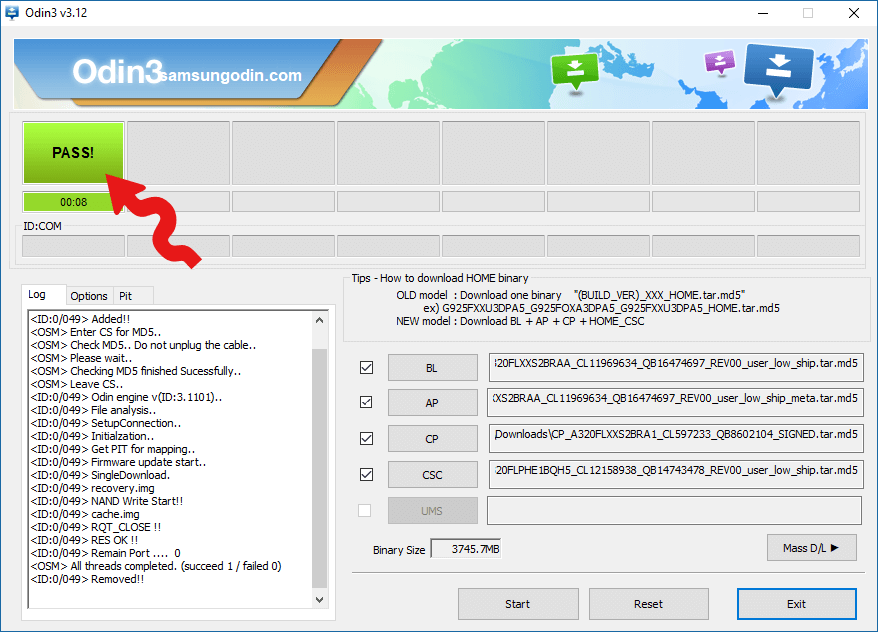Viewport: 878px width, 632px height.
Task: Tick the UMS checkbox
Action: [x=365, y=511]
